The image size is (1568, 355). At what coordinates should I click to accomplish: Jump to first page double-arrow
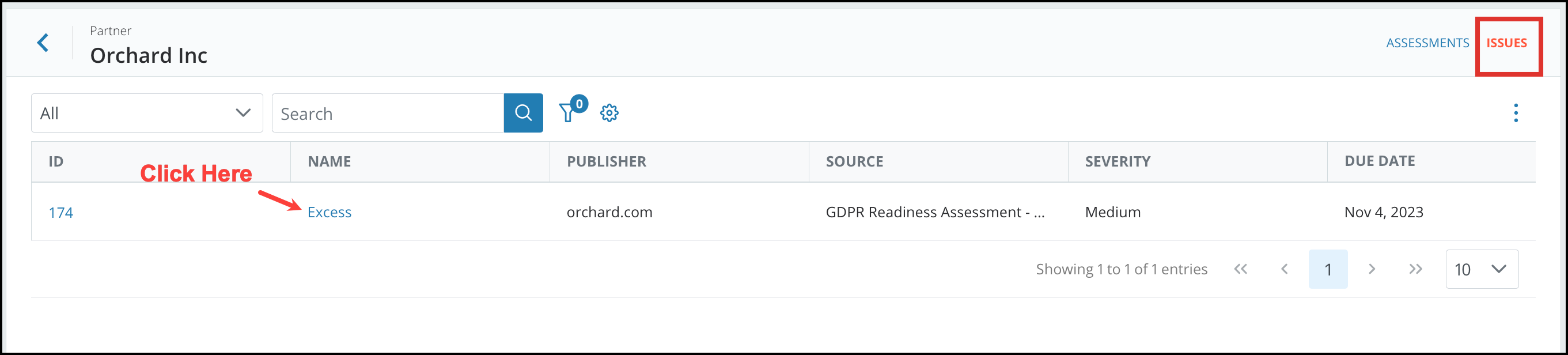(1241, 269)
